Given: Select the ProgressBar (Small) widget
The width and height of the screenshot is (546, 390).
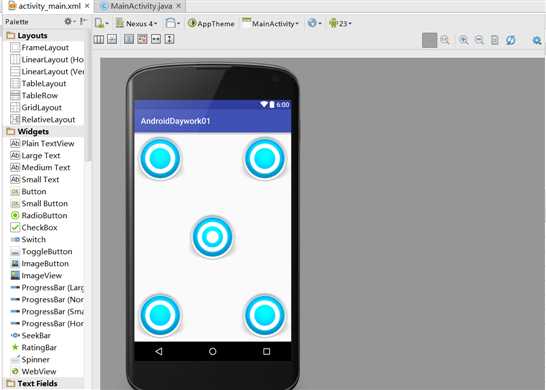Looking at the screenshot, I should point(47,311).
